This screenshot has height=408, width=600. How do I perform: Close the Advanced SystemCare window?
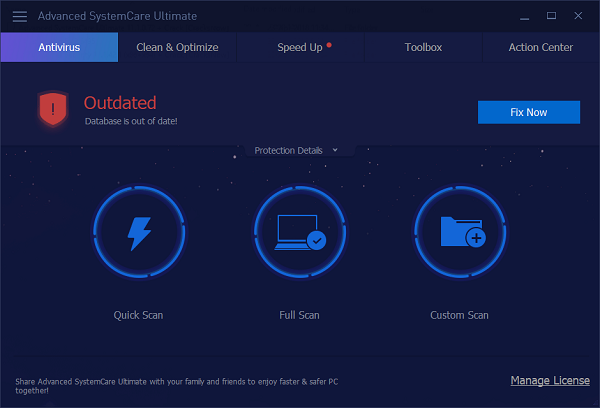click(579, 16)
